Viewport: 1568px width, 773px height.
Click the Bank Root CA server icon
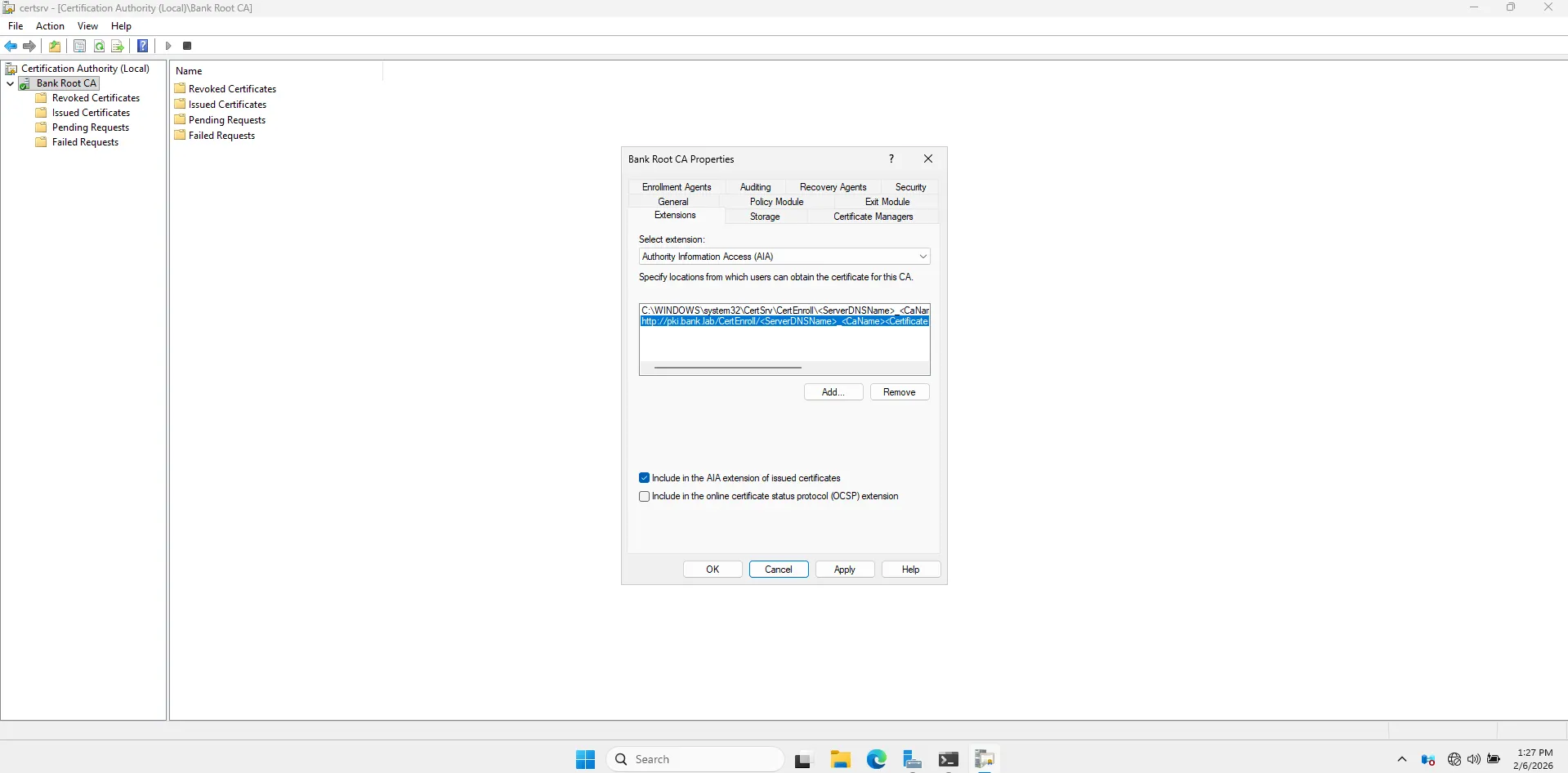click(25, 83)
